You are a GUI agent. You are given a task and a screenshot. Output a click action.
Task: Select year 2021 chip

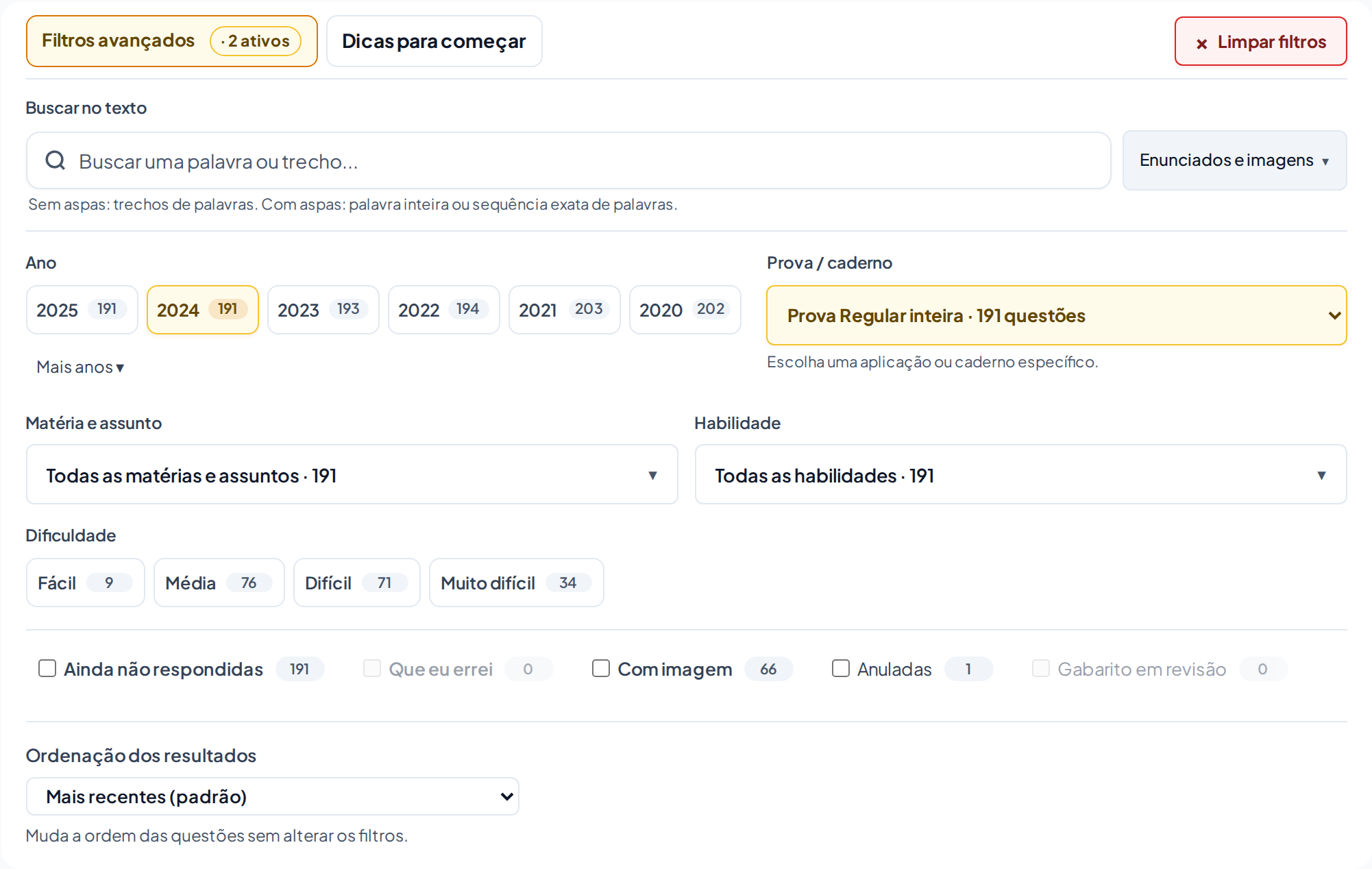[565, 310]
